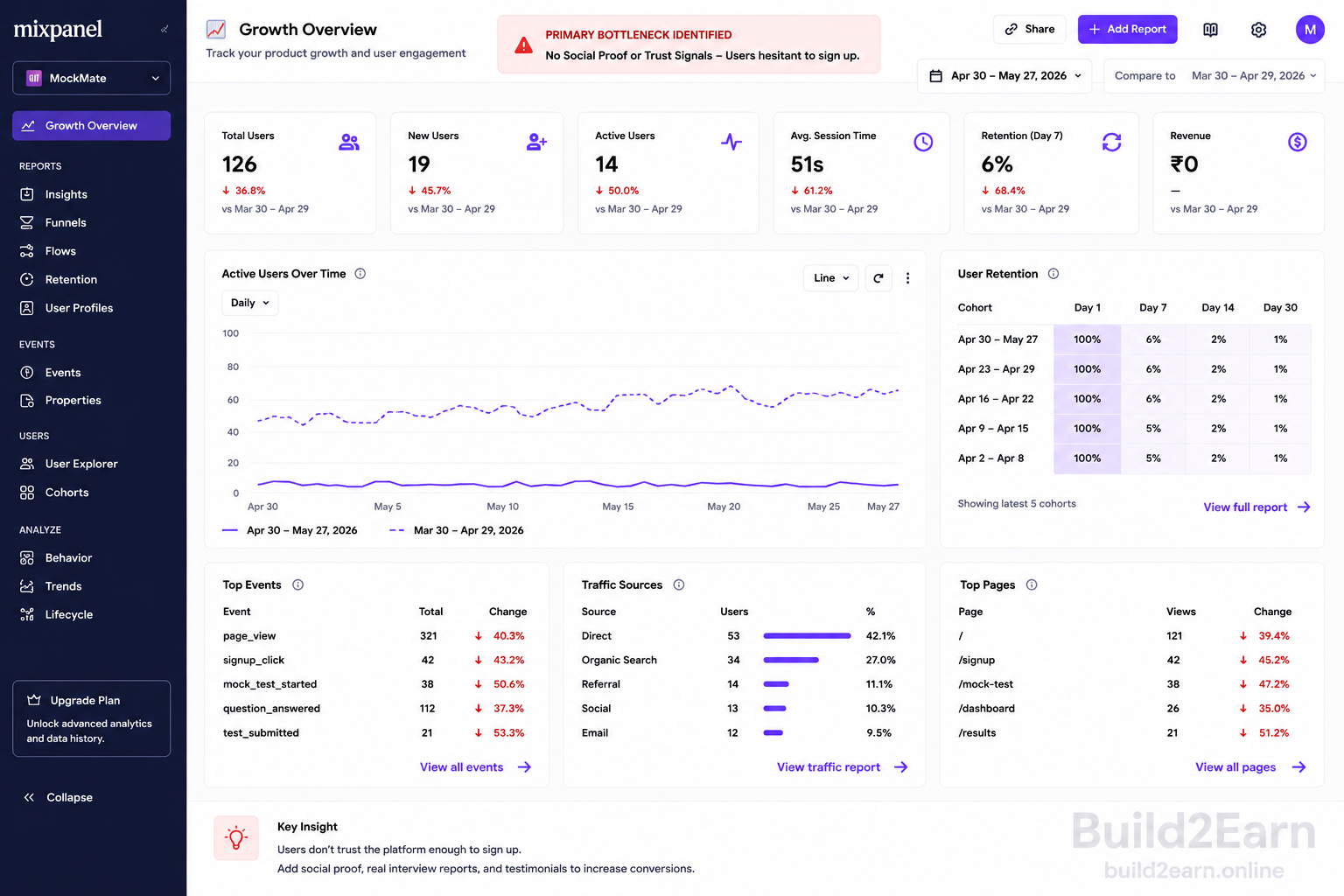The height and width of the screenshot is (896, 1344).
Task: Click the info icon beside Traffic Sources
Action: point(679,585)
